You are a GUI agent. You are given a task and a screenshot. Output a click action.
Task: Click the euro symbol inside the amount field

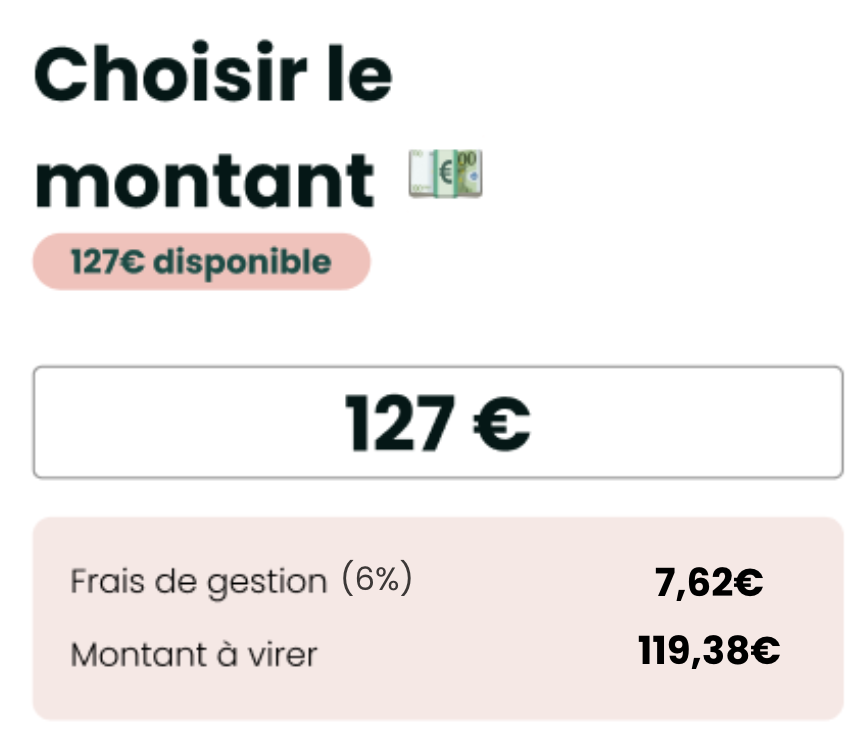tap(502, 422)
